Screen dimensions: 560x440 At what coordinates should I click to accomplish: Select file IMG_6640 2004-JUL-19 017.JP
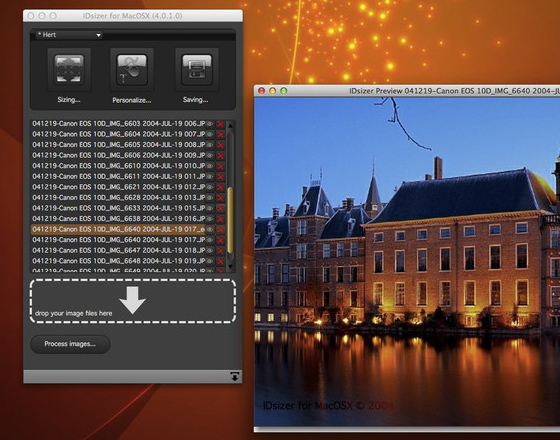(119, 240)
